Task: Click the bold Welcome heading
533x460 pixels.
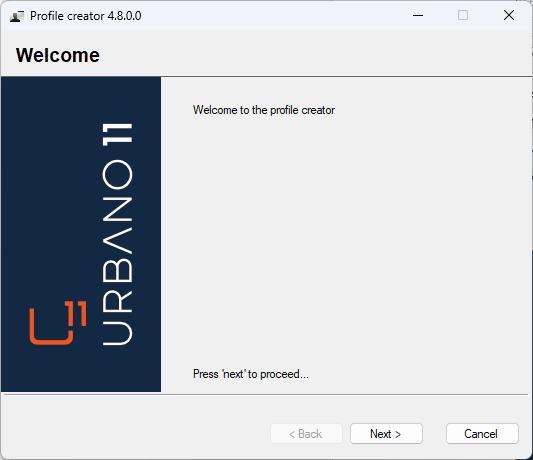Action: 57,55
